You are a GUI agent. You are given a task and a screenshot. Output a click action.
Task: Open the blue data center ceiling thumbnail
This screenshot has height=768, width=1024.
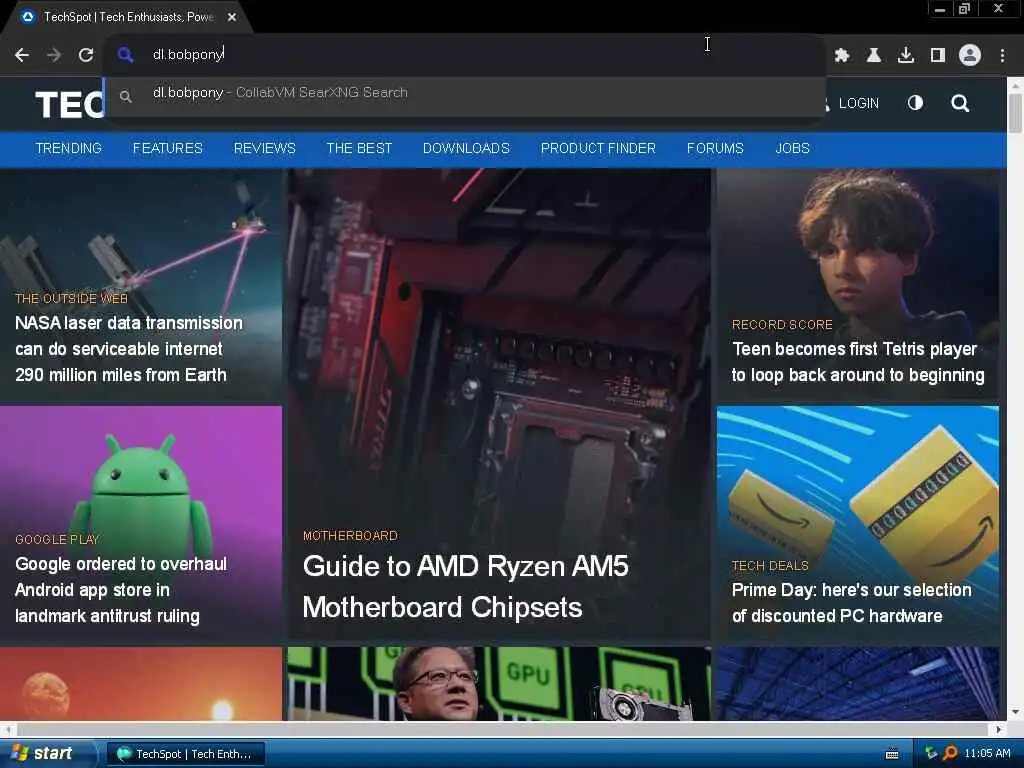(x=857, y=684)
